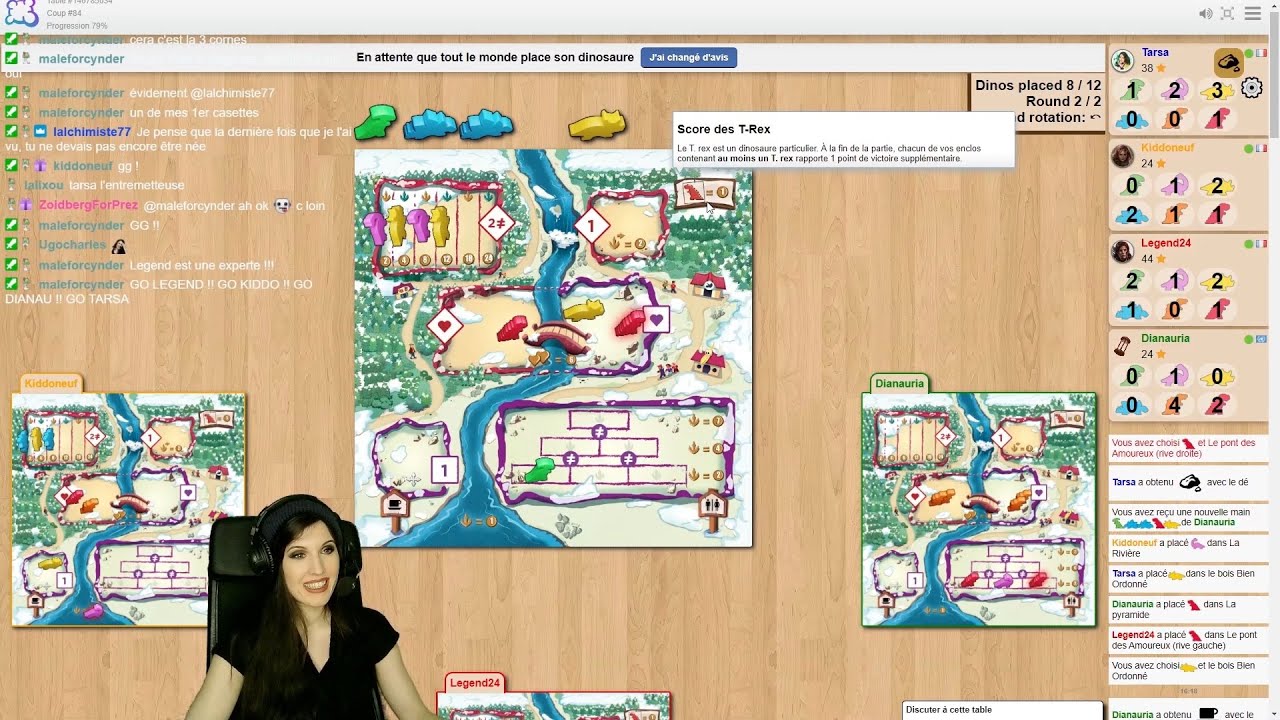Click the "Dinos placed 8 / 12" counter text
Screen dimensions: 1280x720
pos(1038,86)
